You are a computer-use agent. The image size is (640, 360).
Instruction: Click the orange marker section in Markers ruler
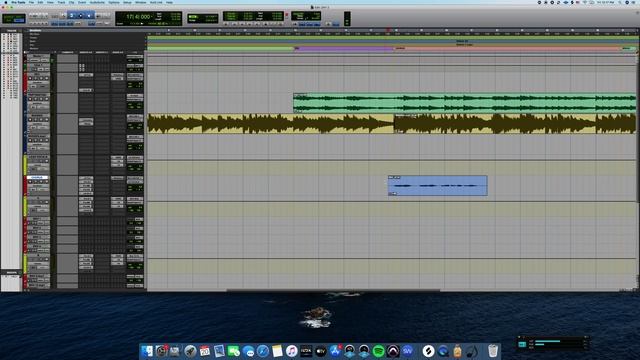point(508,48)
